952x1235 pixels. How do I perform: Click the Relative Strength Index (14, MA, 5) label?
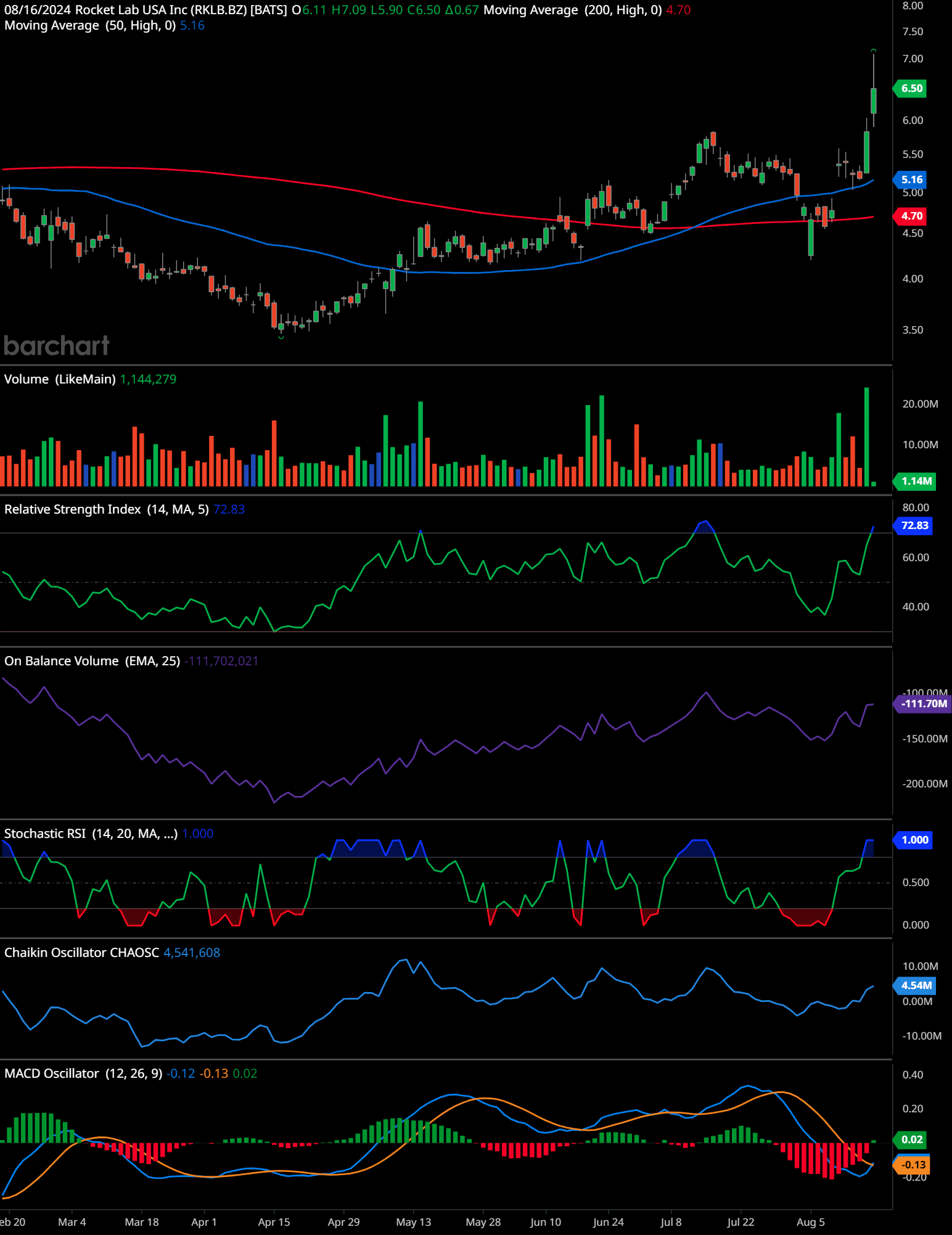tap(107, 509)
